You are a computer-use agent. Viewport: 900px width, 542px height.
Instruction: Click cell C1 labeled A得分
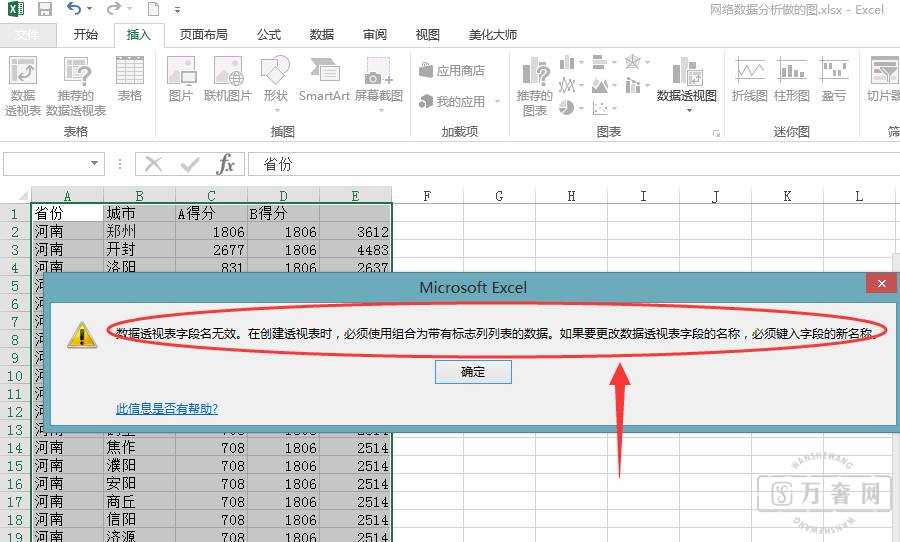coord(211,214)
